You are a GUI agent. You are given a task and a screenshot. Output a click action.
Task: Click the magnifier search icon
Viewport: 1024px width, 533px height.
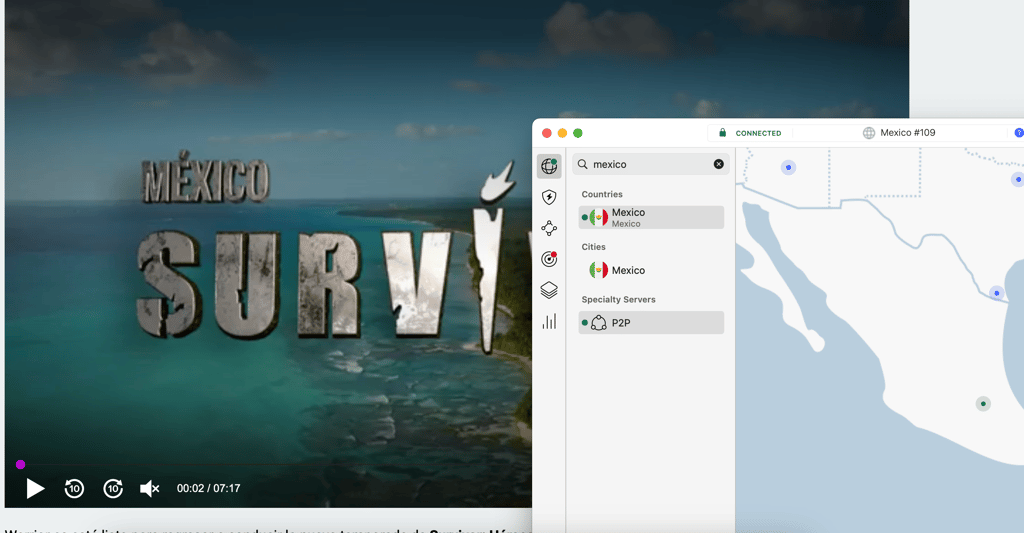pyautogui.click(x=583, y=164)
